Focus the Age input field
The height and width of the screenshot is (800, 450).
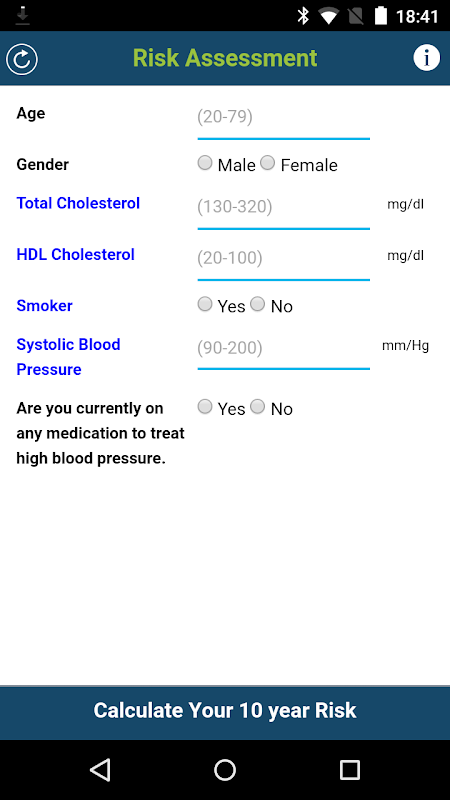click(284, 119)
